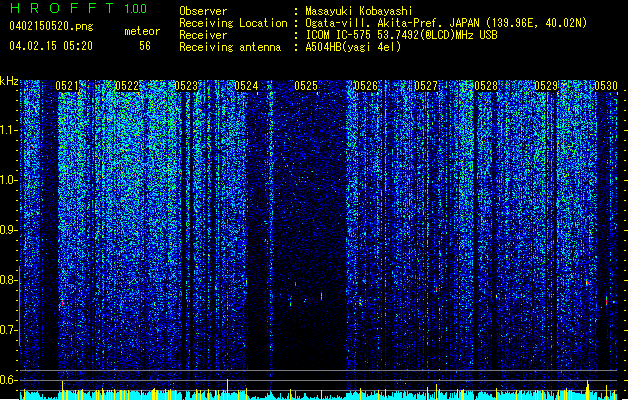Click the 0522 time marker
The image size is (629, 400).
(x=127, y=86)
